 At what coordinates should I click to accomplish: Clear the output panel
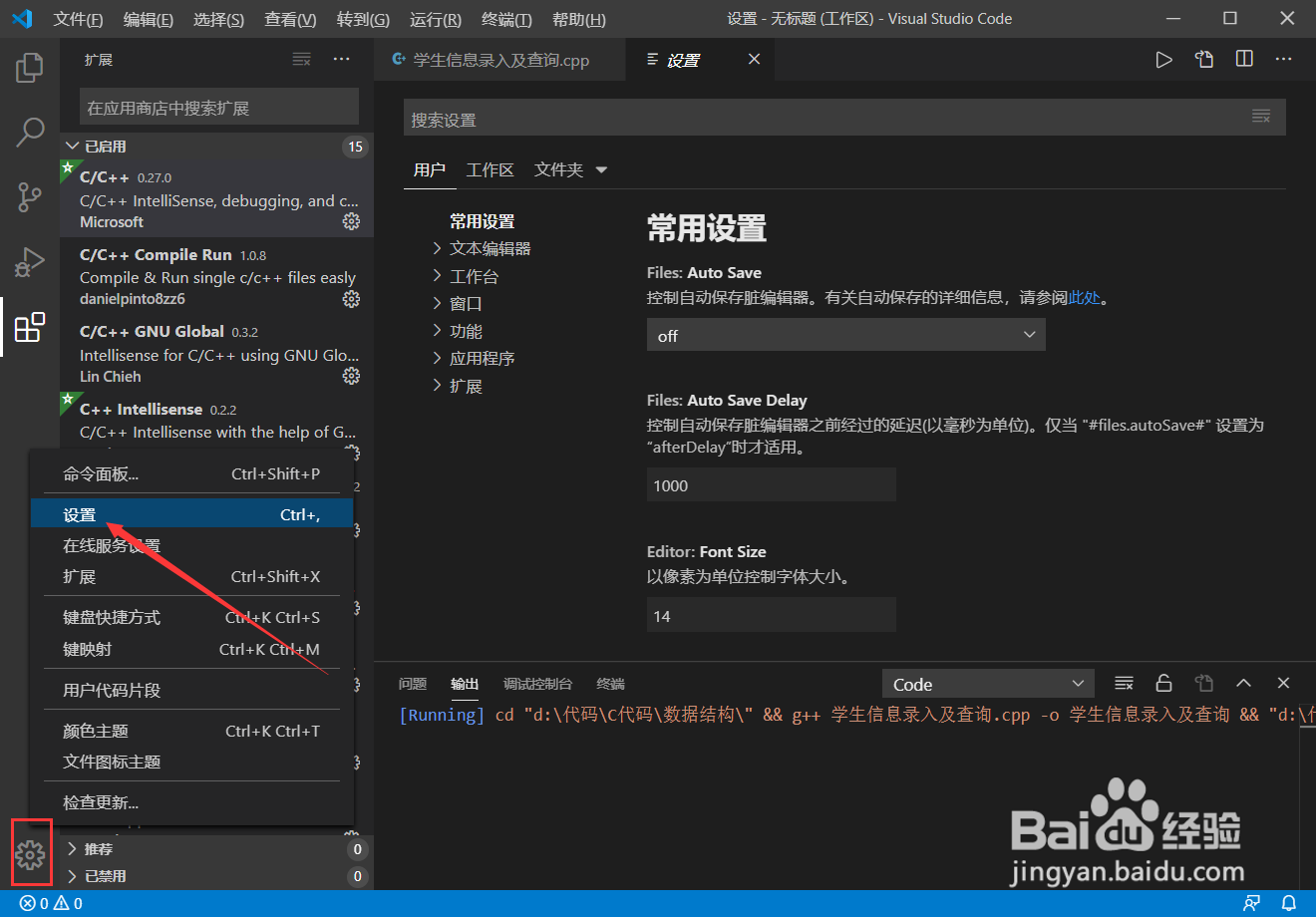(x=1124, y=684)
